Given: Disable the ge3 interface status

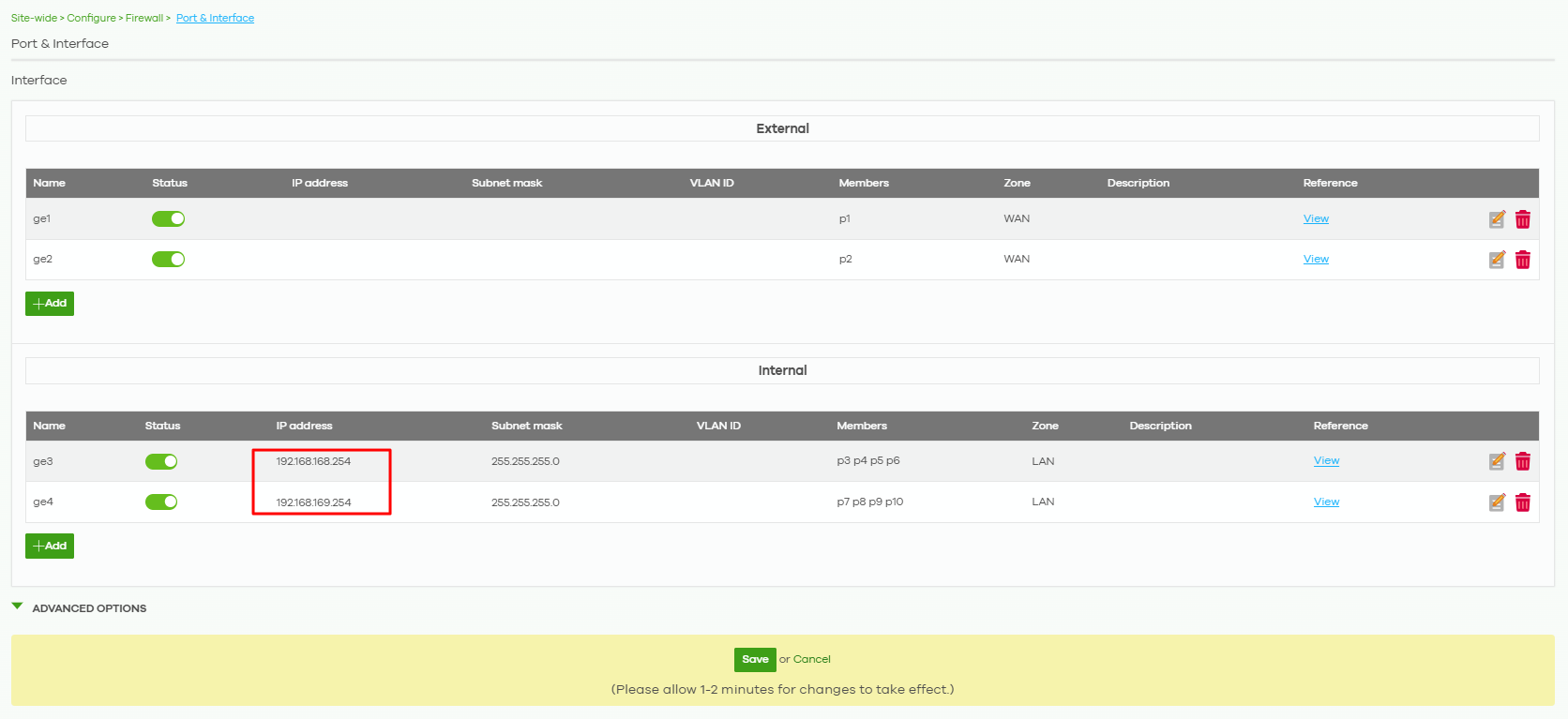Looking at the screenshot, I should point(161,461).
